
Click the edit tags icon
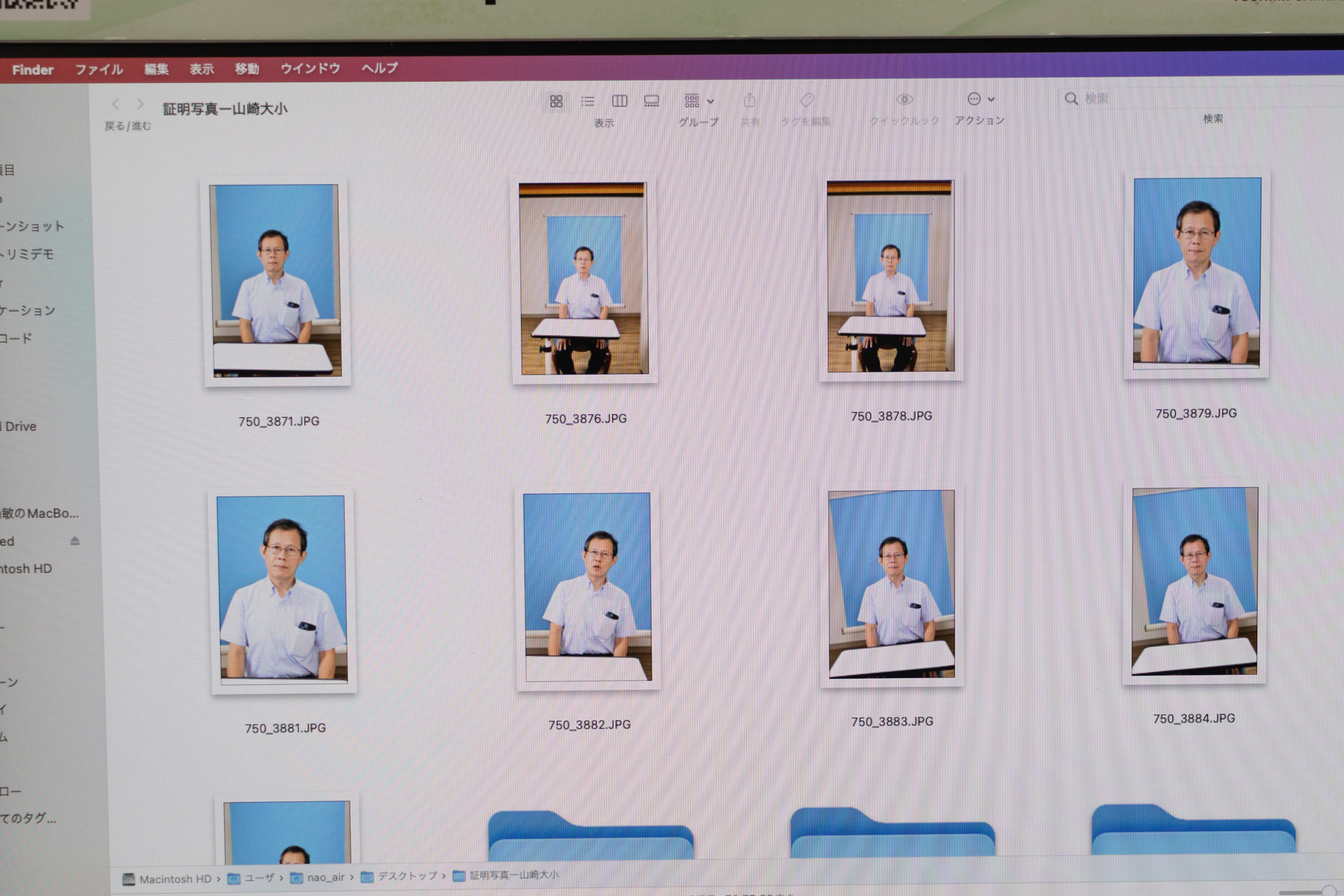806,100
